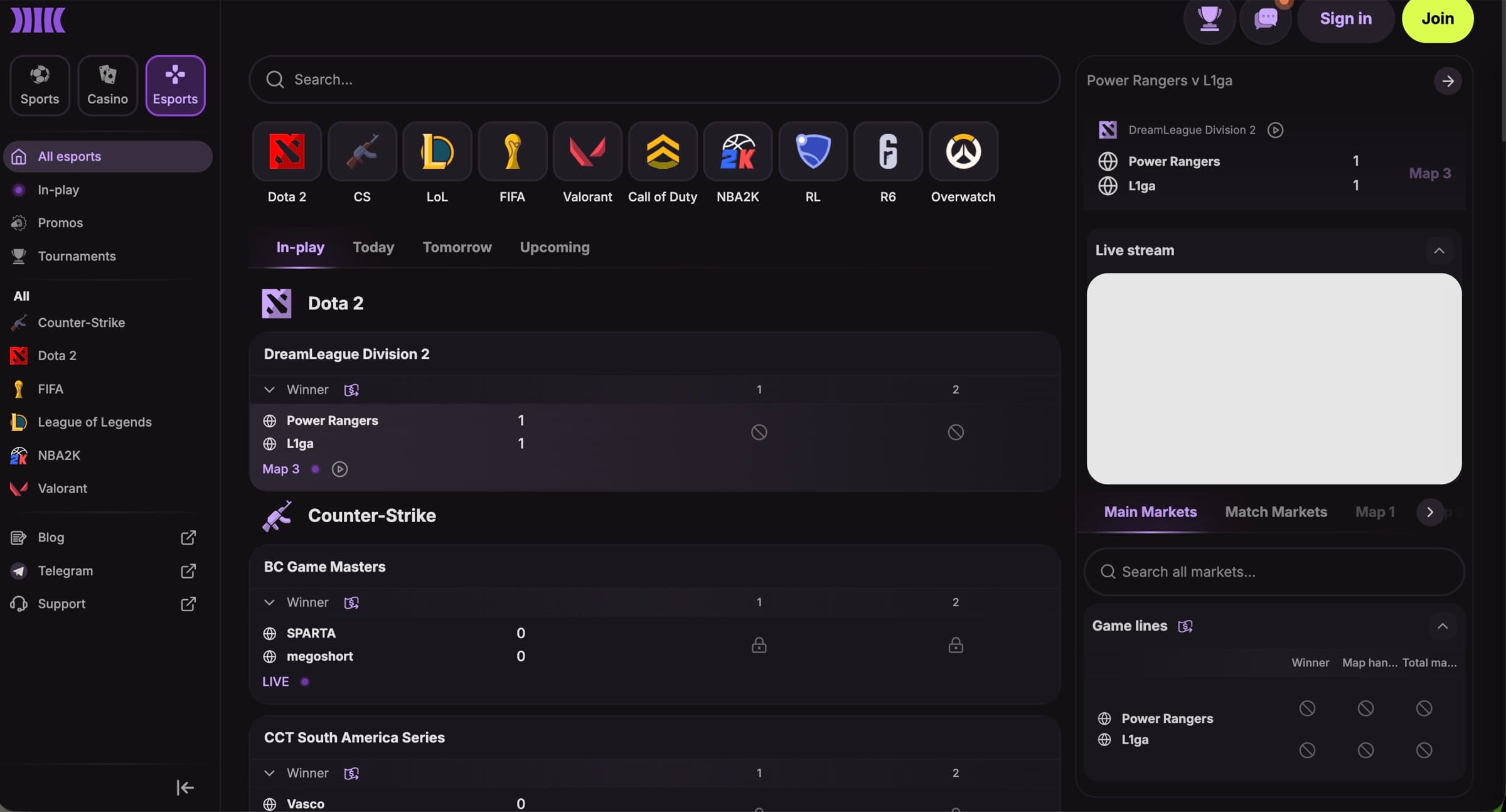The width and height of the screenshot is (1506, 812).
Task: Switch to the Casino section
Action: coord(107,85)
